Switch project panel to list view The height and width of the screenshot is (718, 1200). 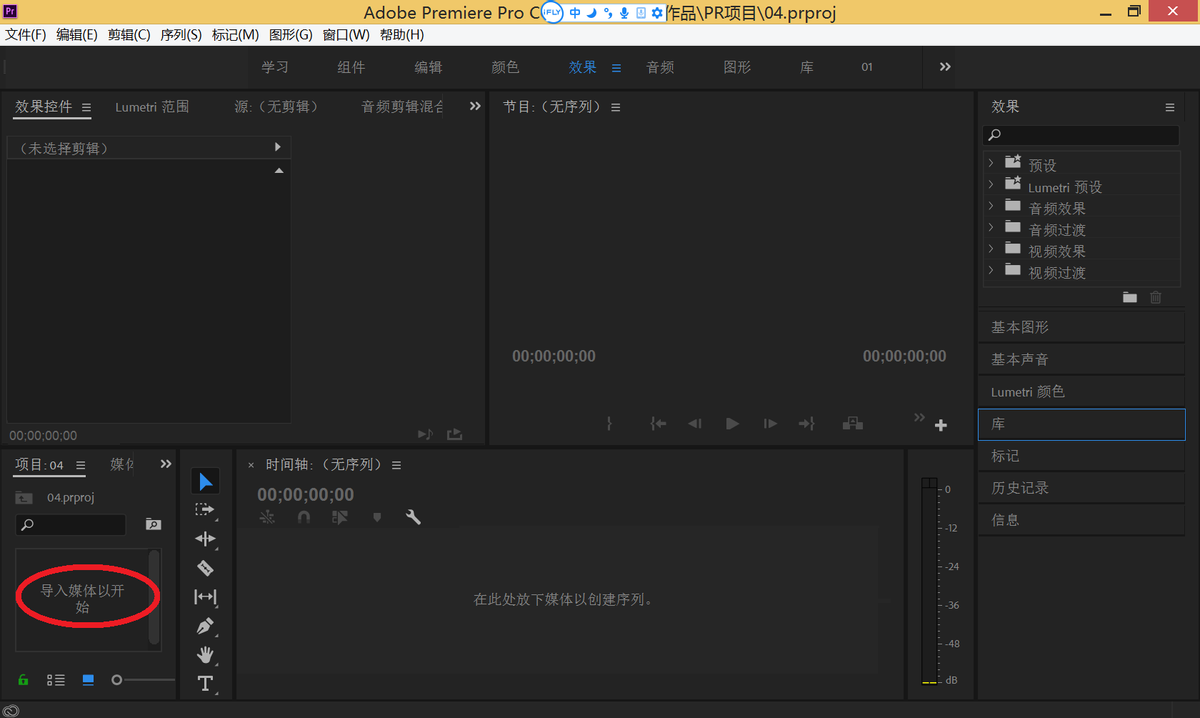(x=56, y=680)
